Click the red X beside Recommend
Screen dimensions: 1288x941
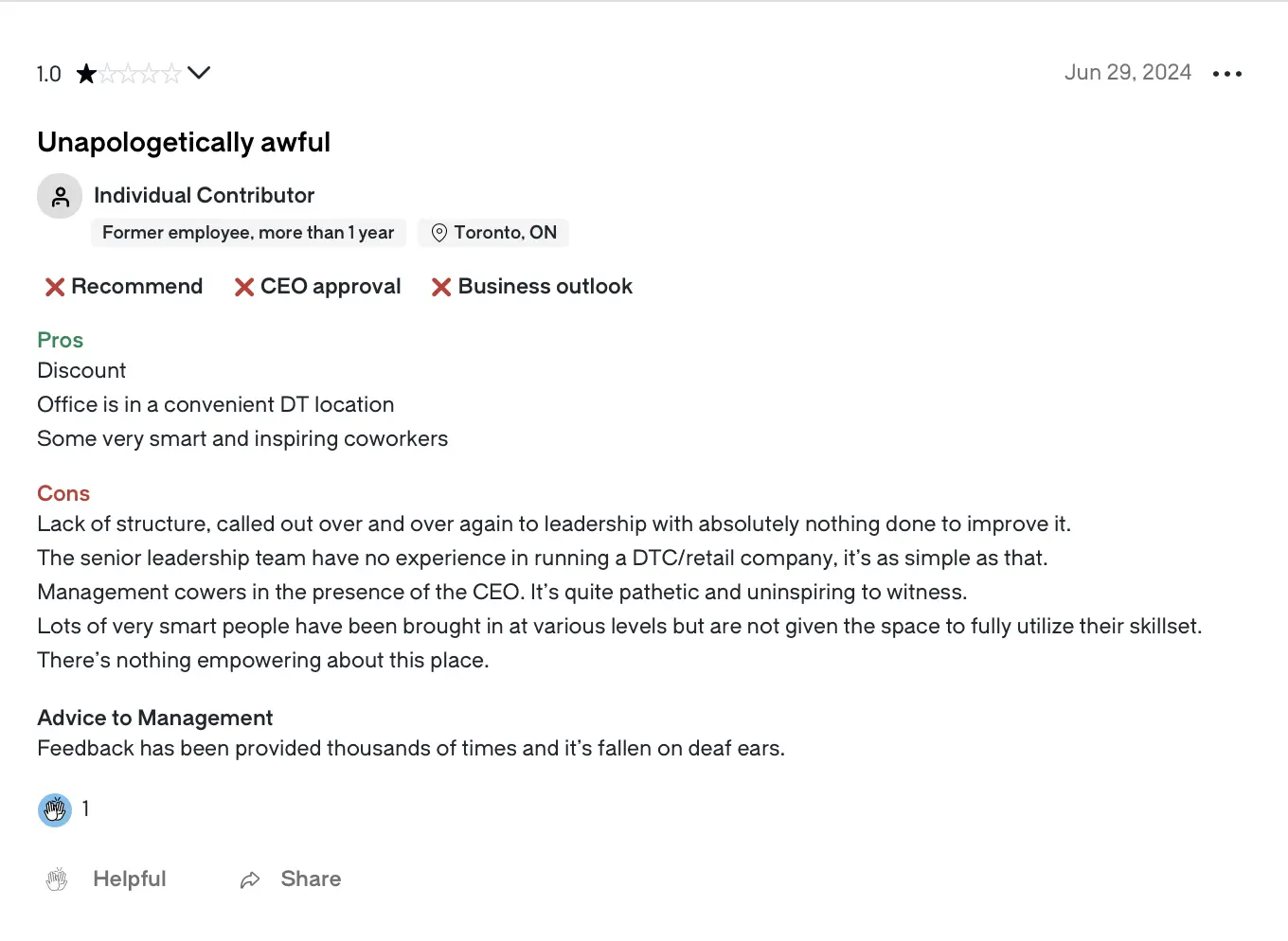(55, 287)
